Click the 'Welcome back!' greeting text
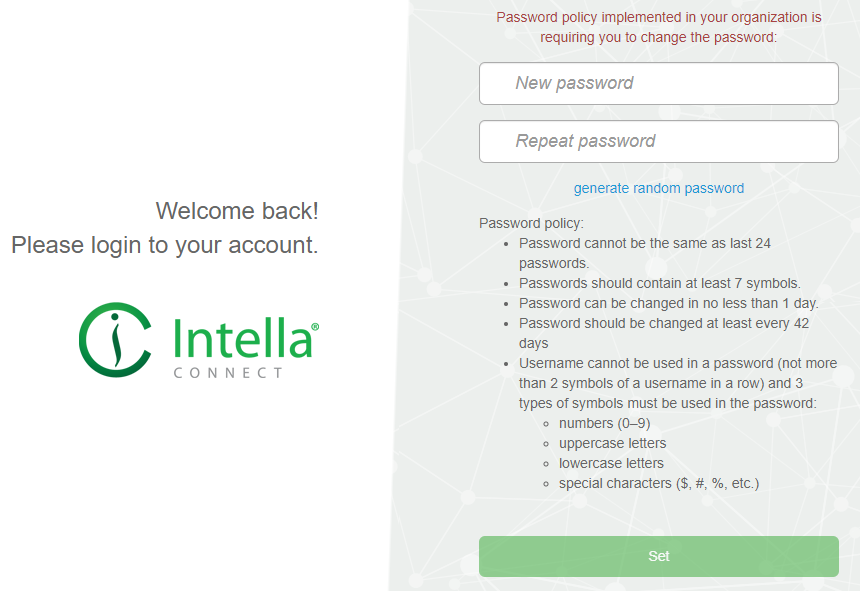Screen dimensions: 860x591 236,211
